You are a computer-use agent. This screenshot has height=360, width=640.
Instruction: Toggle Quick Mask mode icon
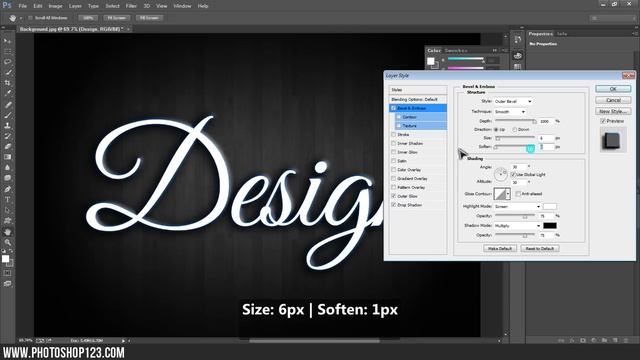tap(7, 273)
